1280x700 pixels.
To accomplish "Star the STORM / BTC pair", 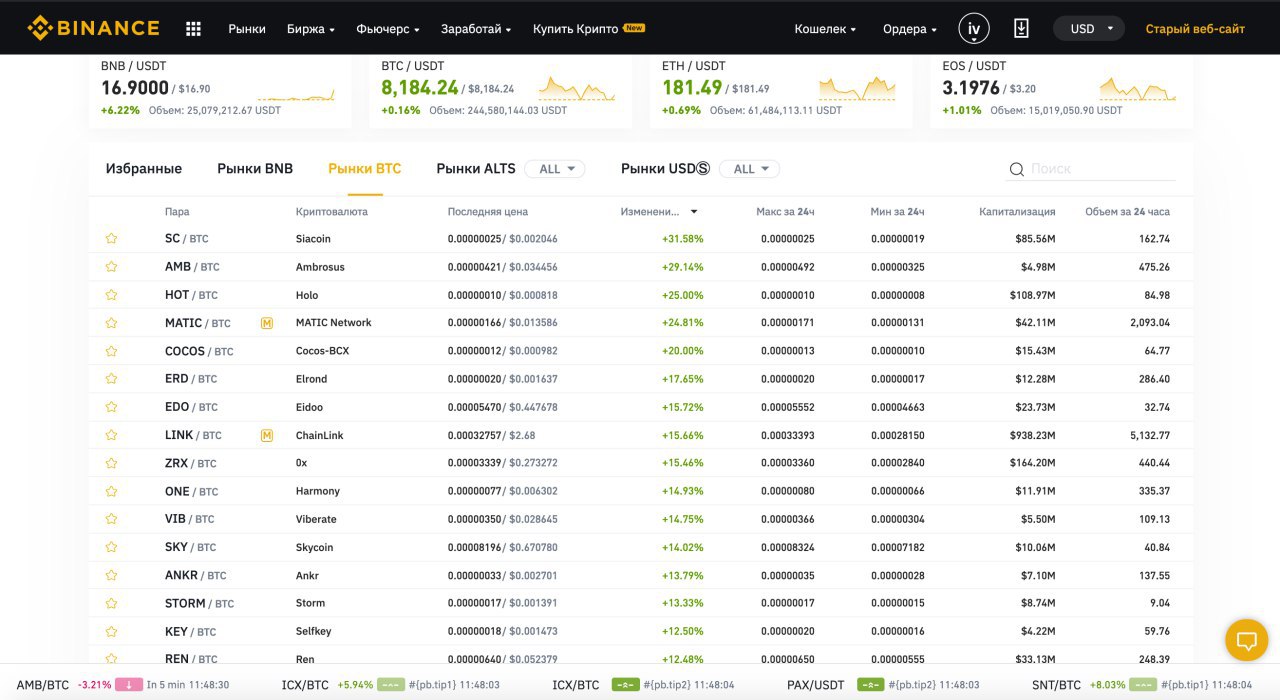I will pyautogui.click(x=112, y=603).
